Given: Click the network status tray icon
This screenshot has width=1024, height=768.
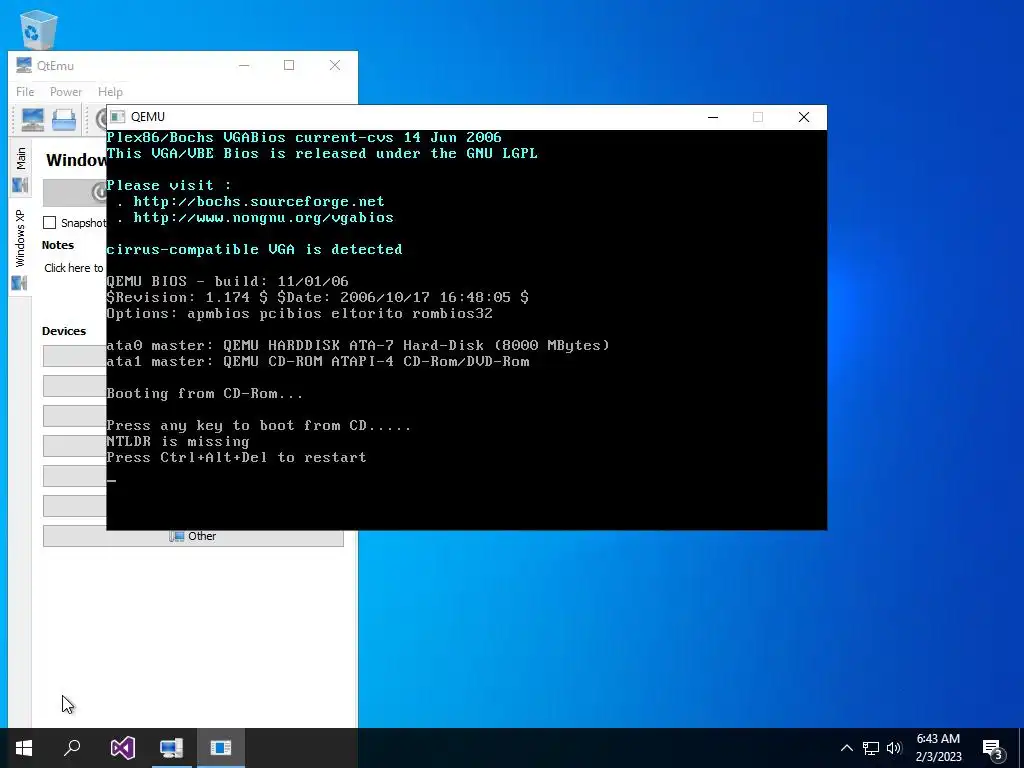Looking at the screenshot, I should click(x=871, y=748).
